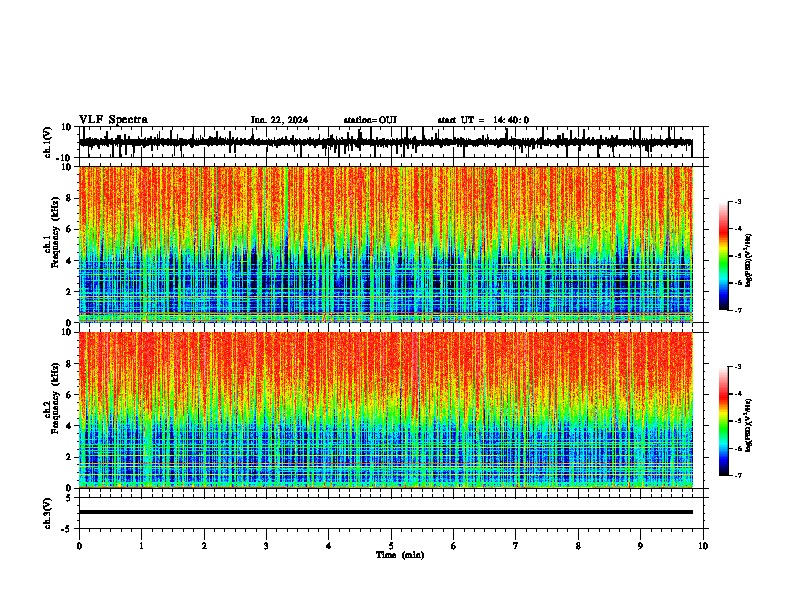792x612 pixels.
Task: Click time axis tick label "0"
Action: (x=79, y=546)
